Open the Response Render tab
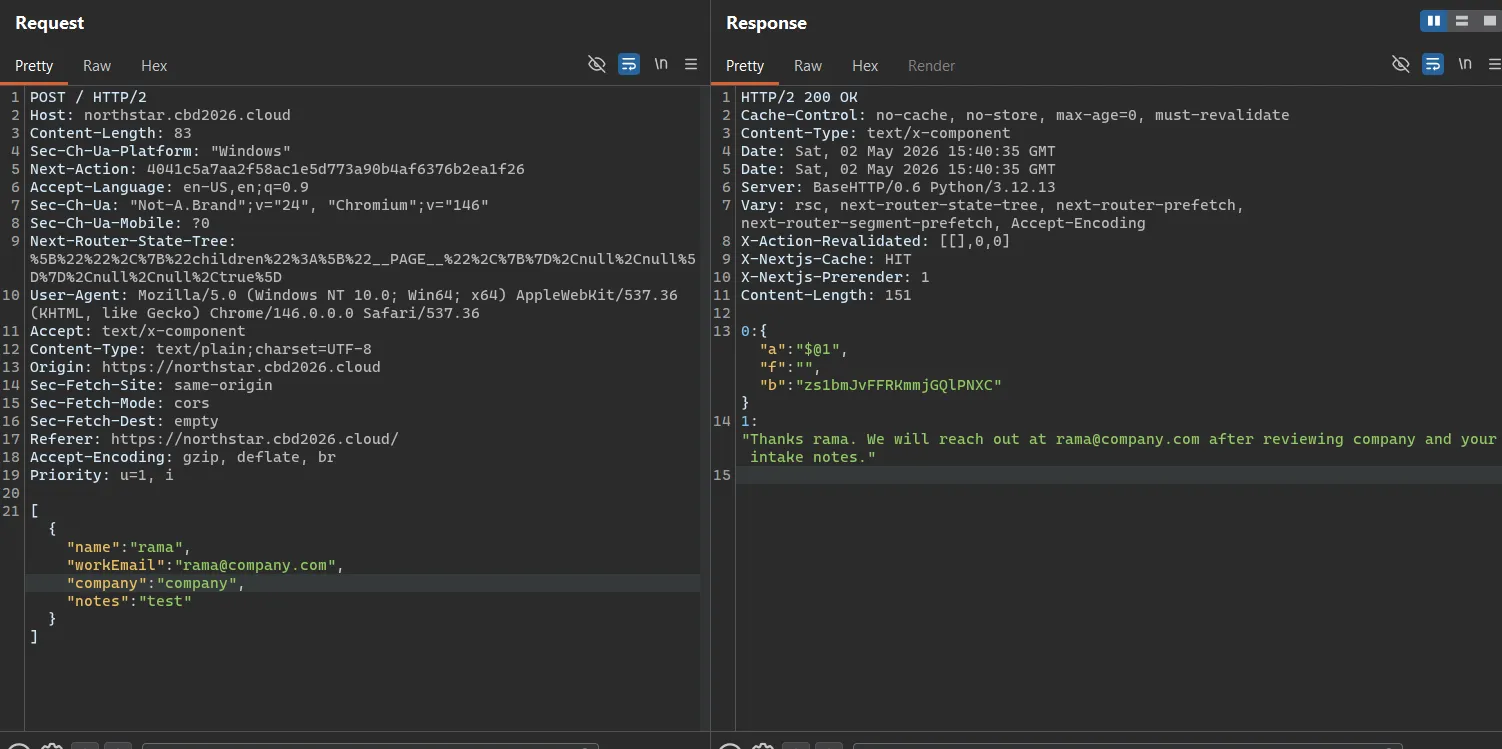Viewport: 1502px width, 749px height. (x=931, y=65)
